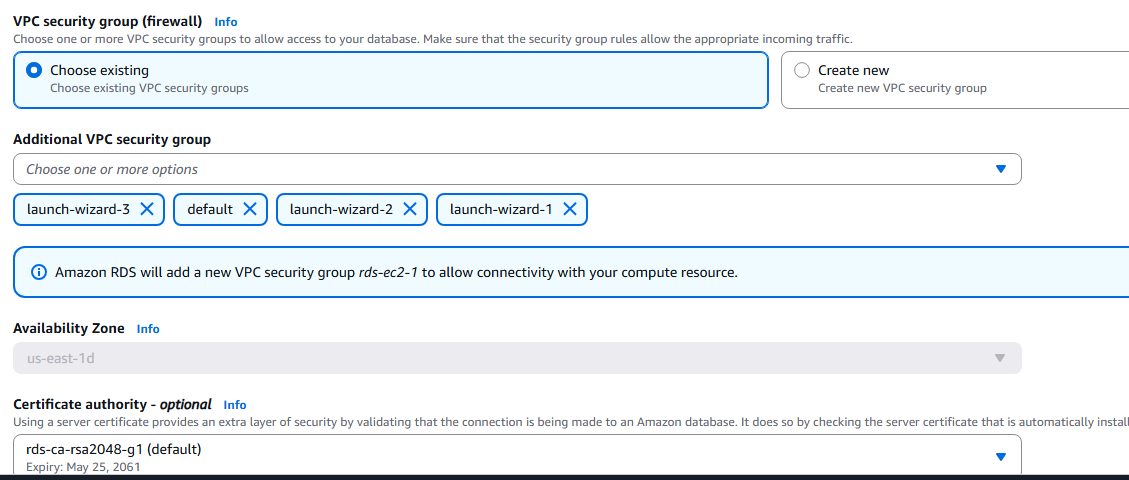Remove launch-wizard-2 security group tag
This screenshot has height=480, width=1129.
pos(410,209)
